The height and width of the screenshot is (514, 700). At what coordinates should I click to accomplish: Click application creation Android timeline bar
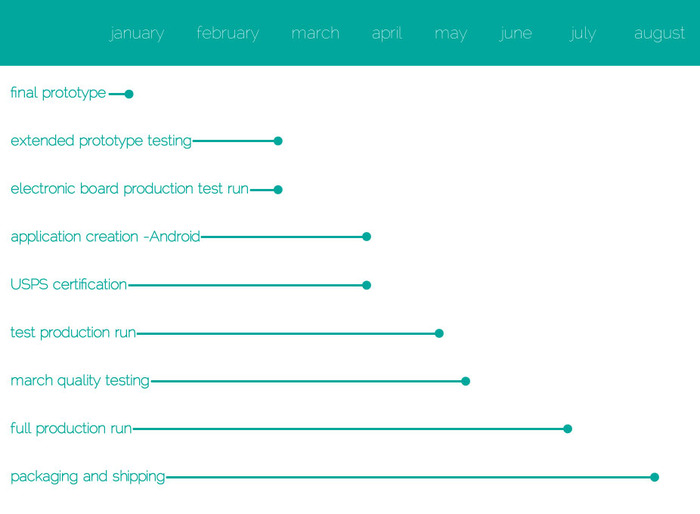pyautogui.click(x=282, y=237)
